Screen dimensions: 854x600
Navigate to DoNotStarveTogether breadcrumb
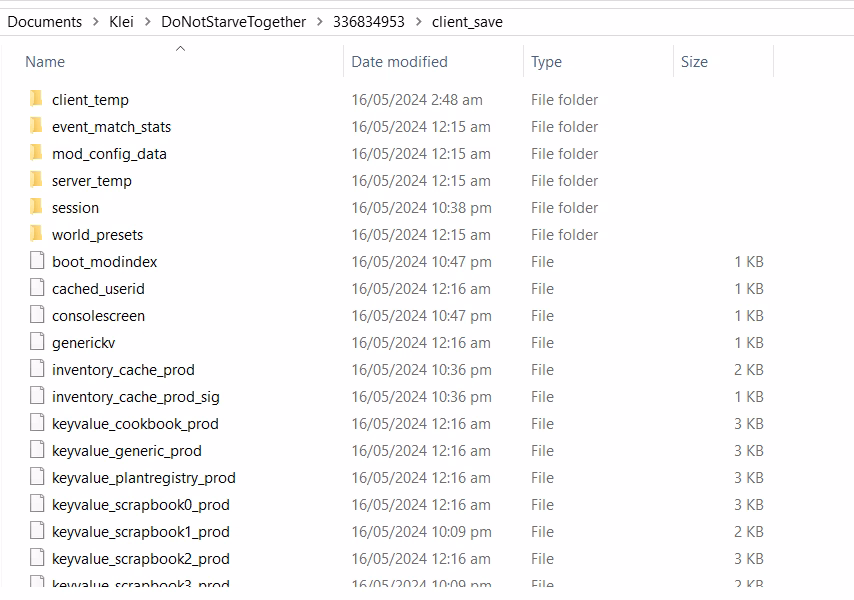click(234, 22)
